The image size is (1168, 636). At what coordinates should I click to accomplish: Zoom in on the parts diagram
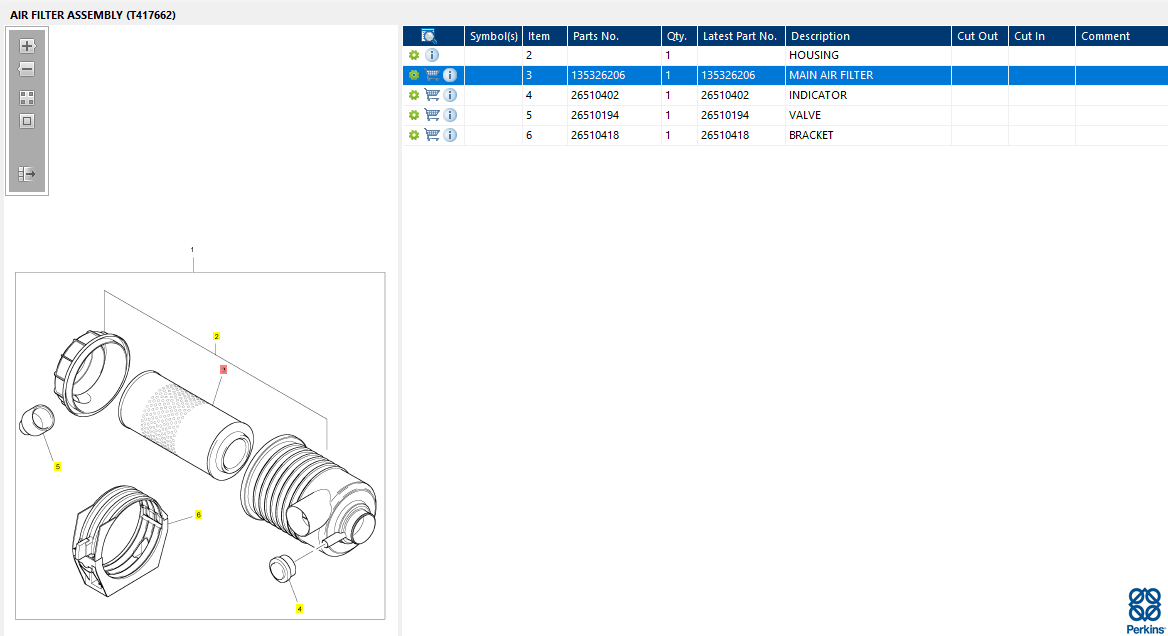(x=27, y=46)
